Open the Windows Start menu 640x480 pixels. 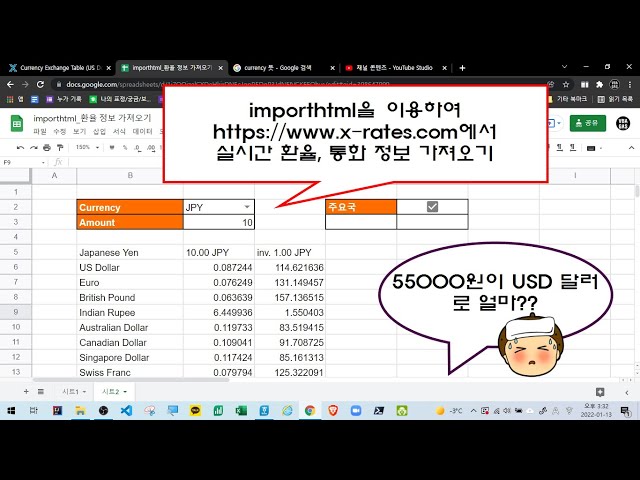tap(11, 410)
